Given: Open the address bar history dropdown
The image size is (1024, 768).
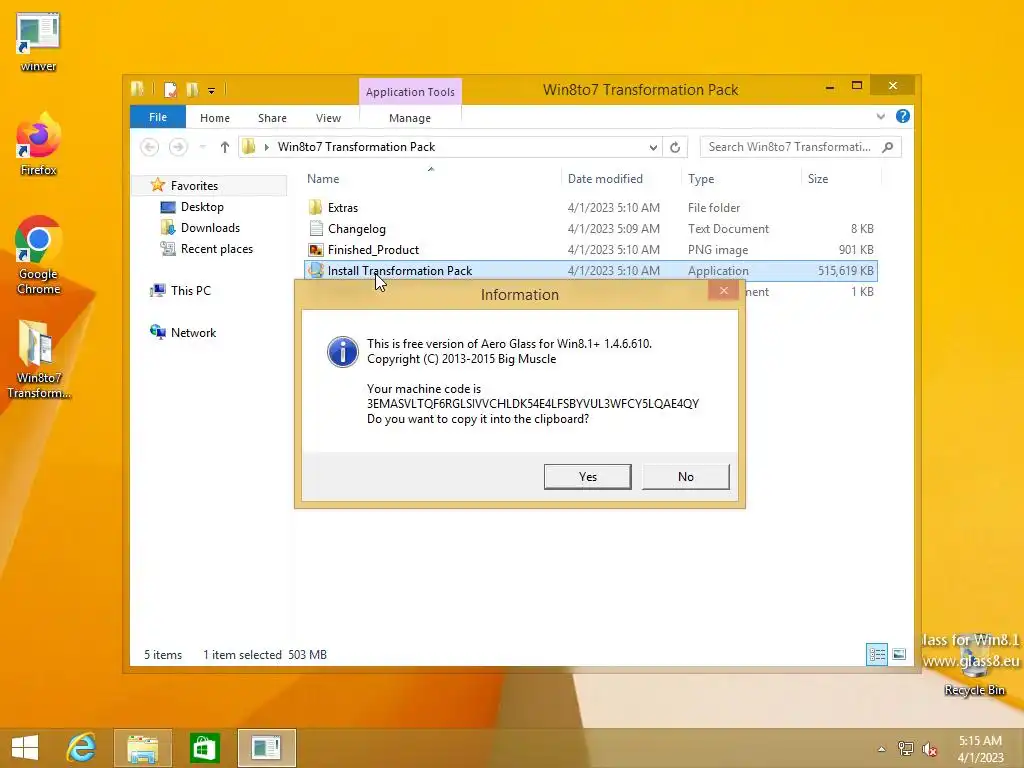Looking at the screenshot, I should 653,148.
